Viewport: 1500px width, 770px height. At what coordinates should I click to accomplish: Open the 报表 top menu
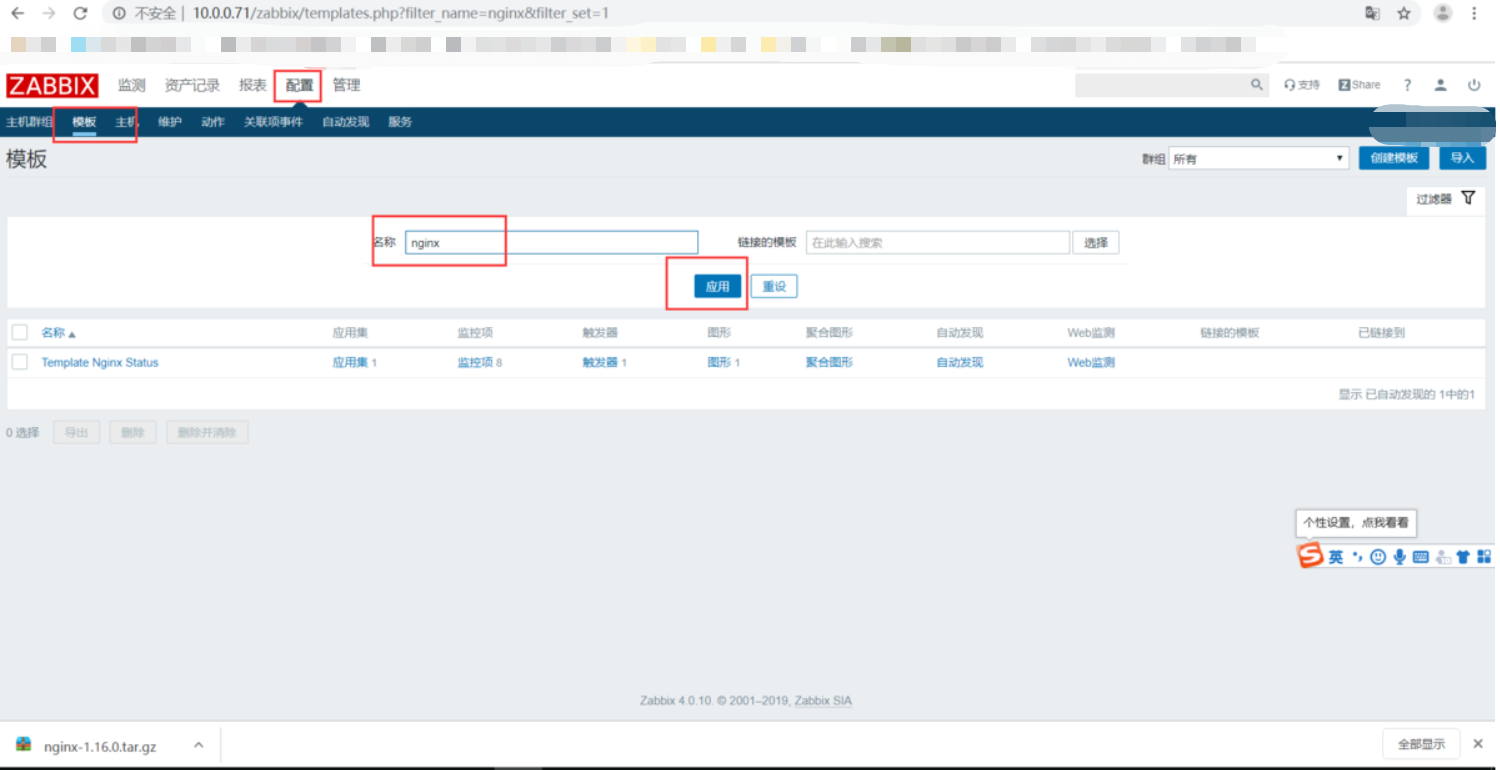coord(253,85)
